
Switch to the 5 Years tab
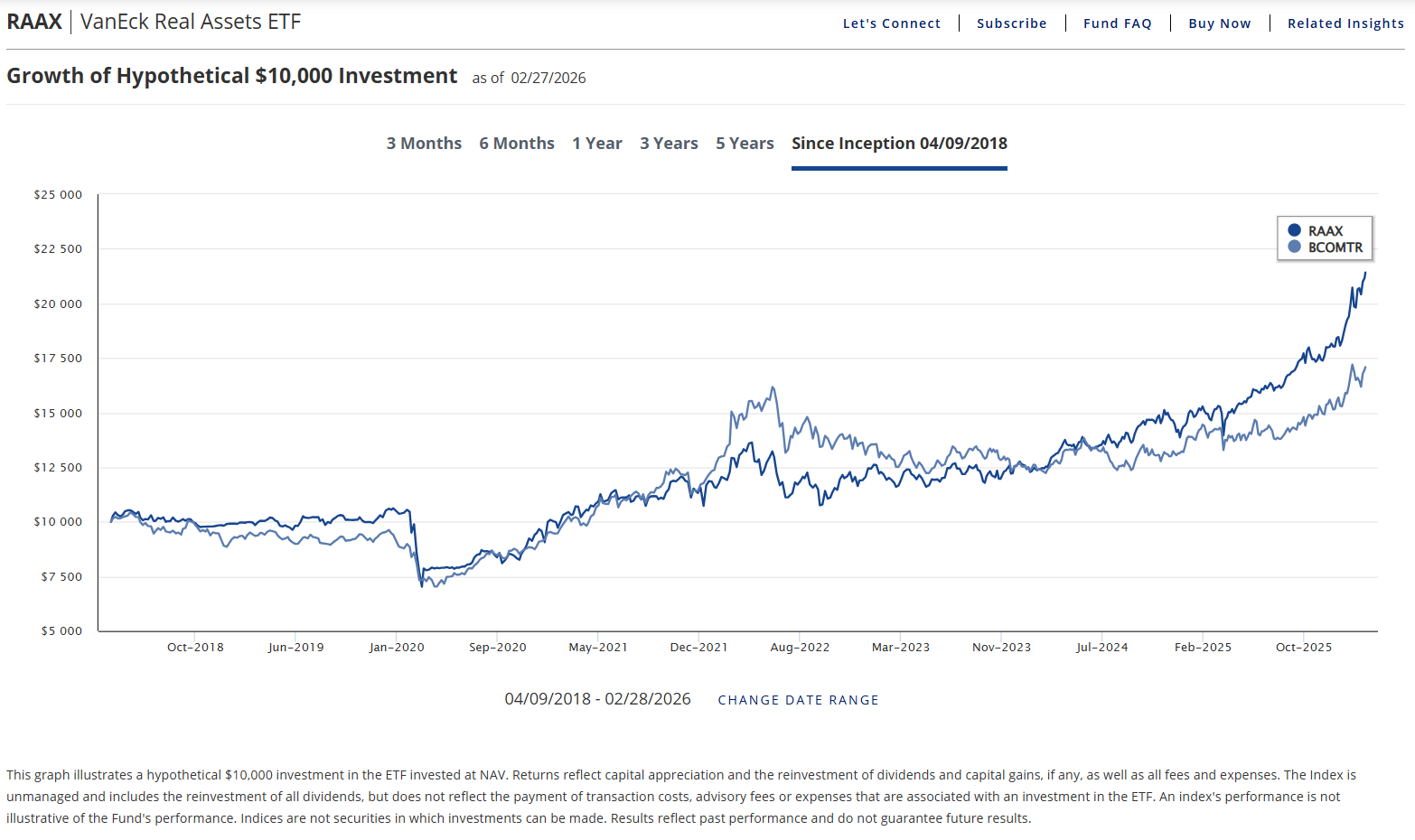[745, 144]
